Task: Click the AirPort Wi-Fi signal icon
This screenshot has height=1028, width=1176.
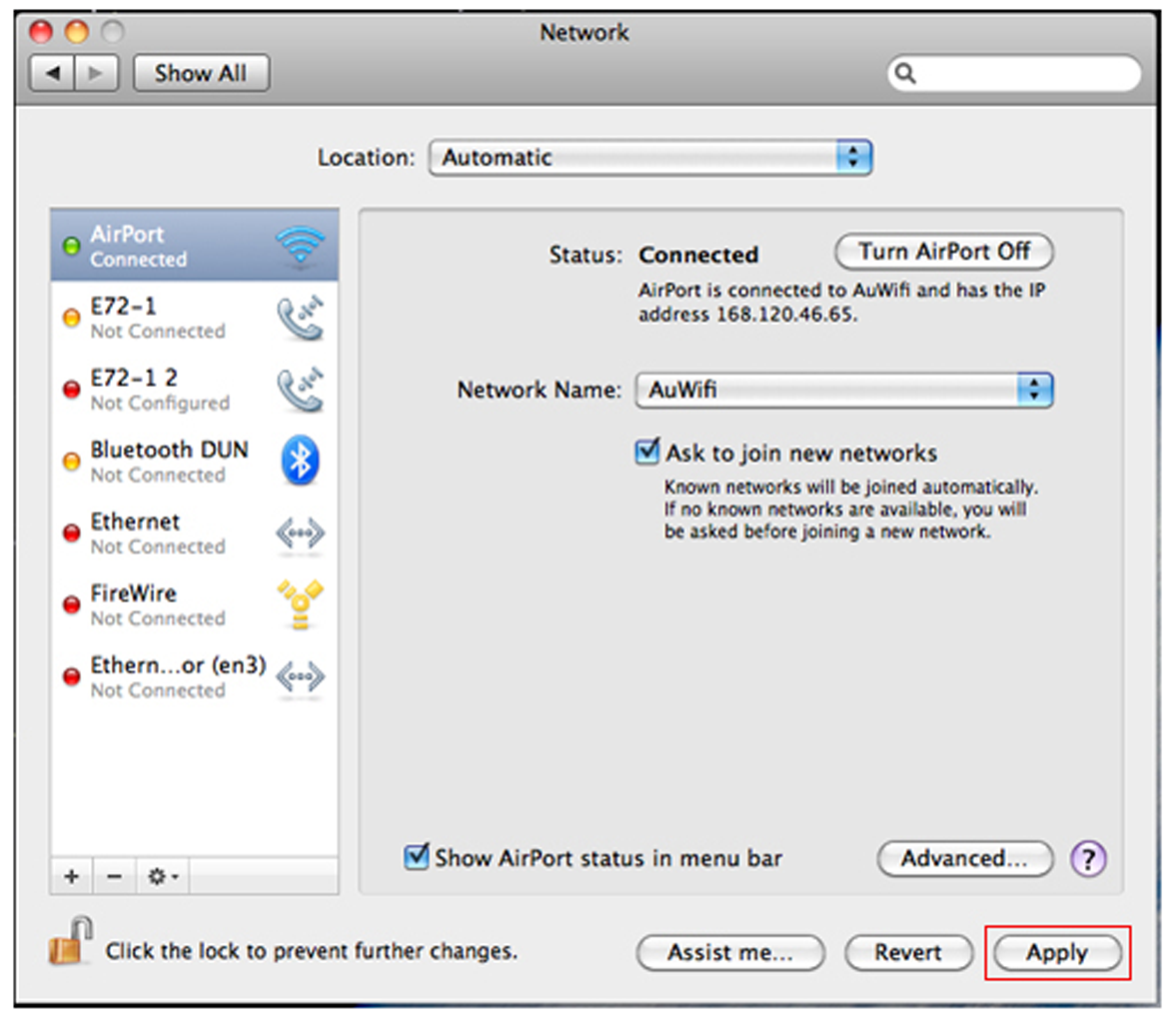Action: (300, 246)
